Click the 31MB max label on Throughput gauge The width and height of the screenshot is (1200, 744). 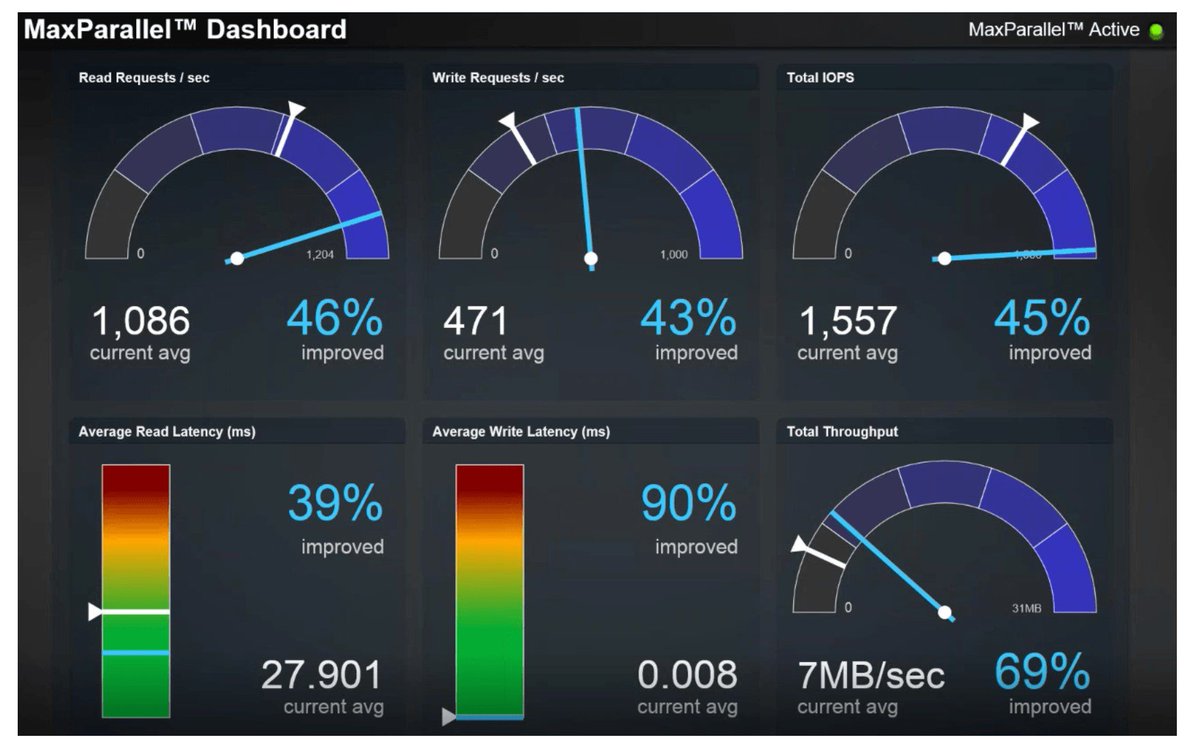tap(1027, 608)
